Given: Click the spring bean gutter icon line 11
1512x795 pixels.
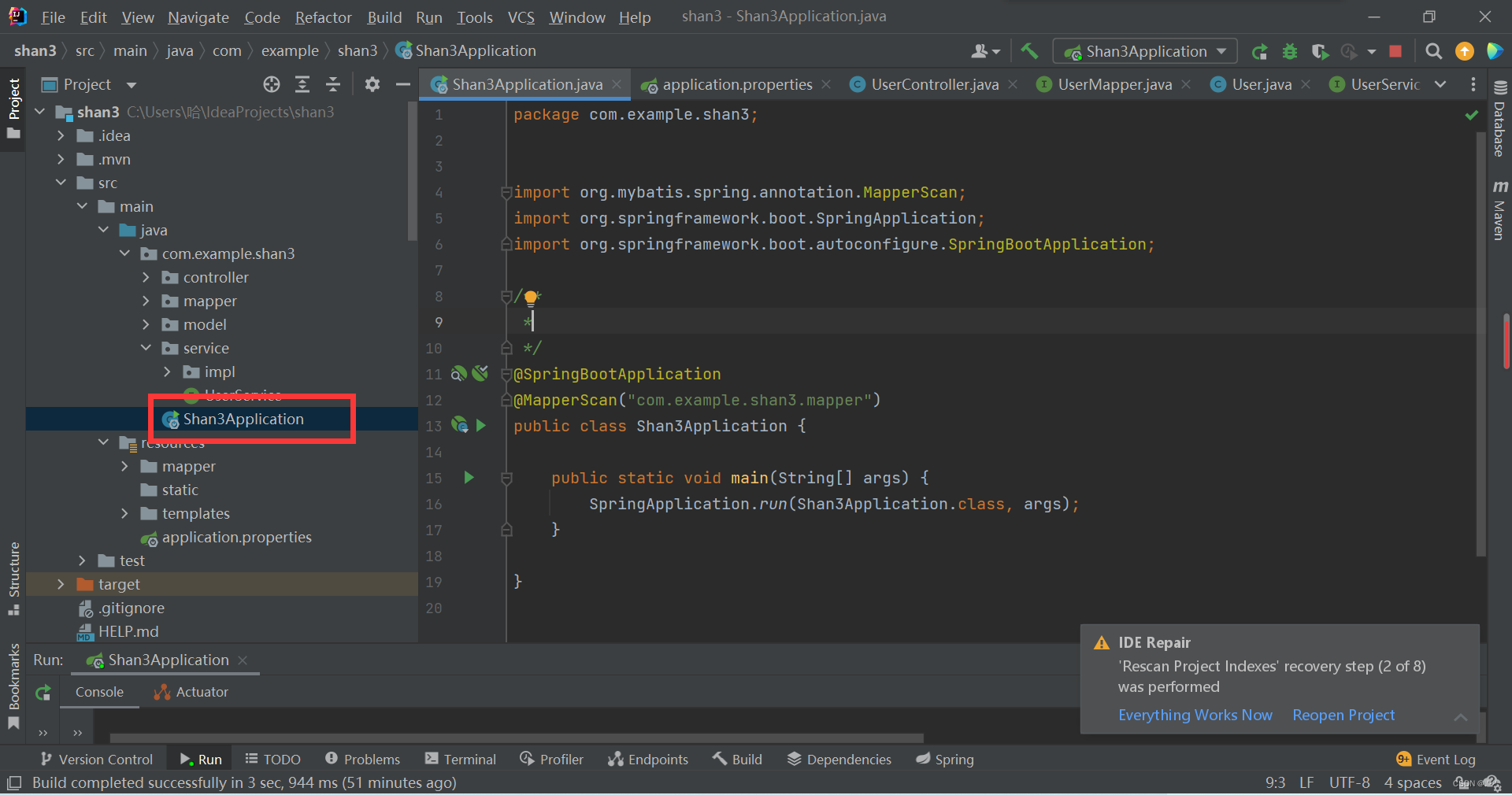Looking at the screenshot, I should pyautogui.click(x=459, y=373).
